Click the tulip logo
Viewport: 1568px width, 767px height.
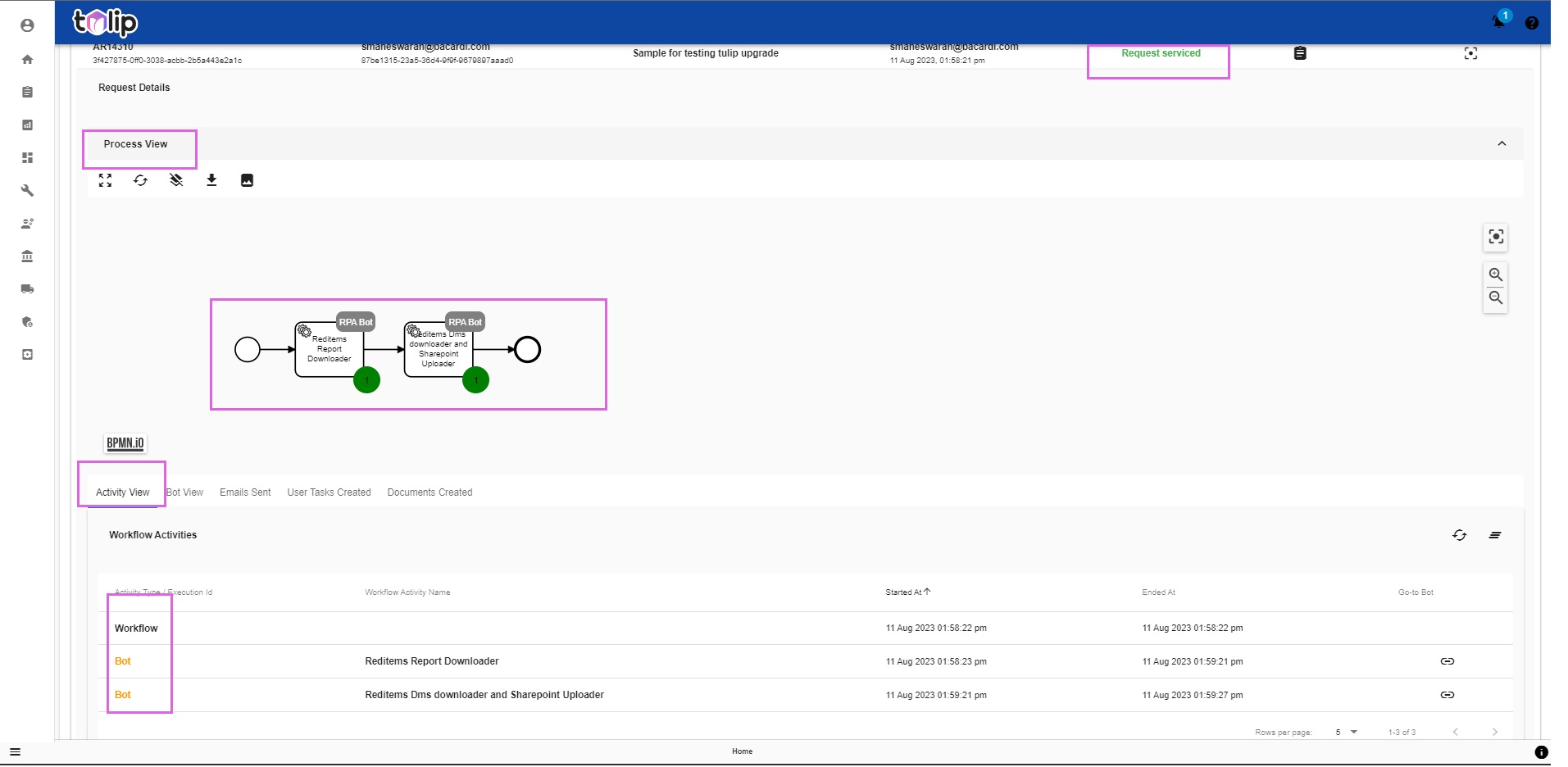pos(105,22)
